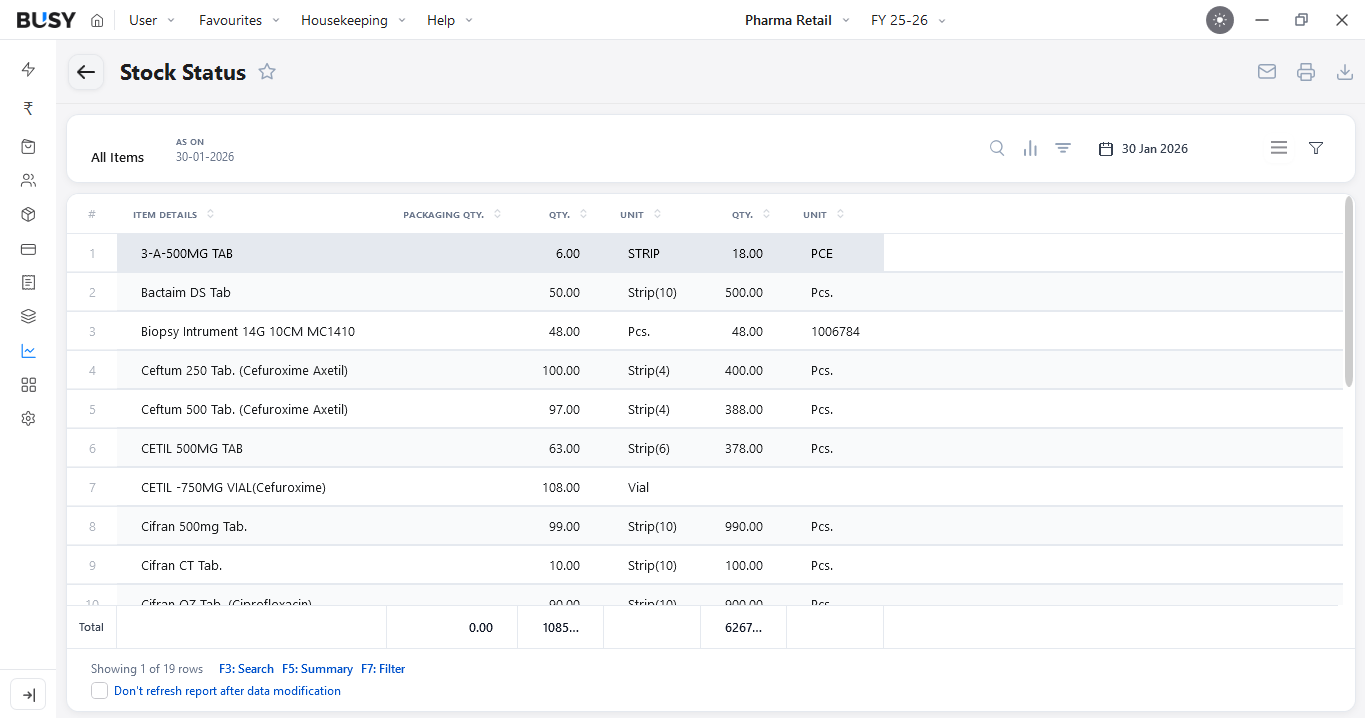Open the people/parties sidebar icon
This screenshot has width=1365, height=718.
tap(28, 181)
